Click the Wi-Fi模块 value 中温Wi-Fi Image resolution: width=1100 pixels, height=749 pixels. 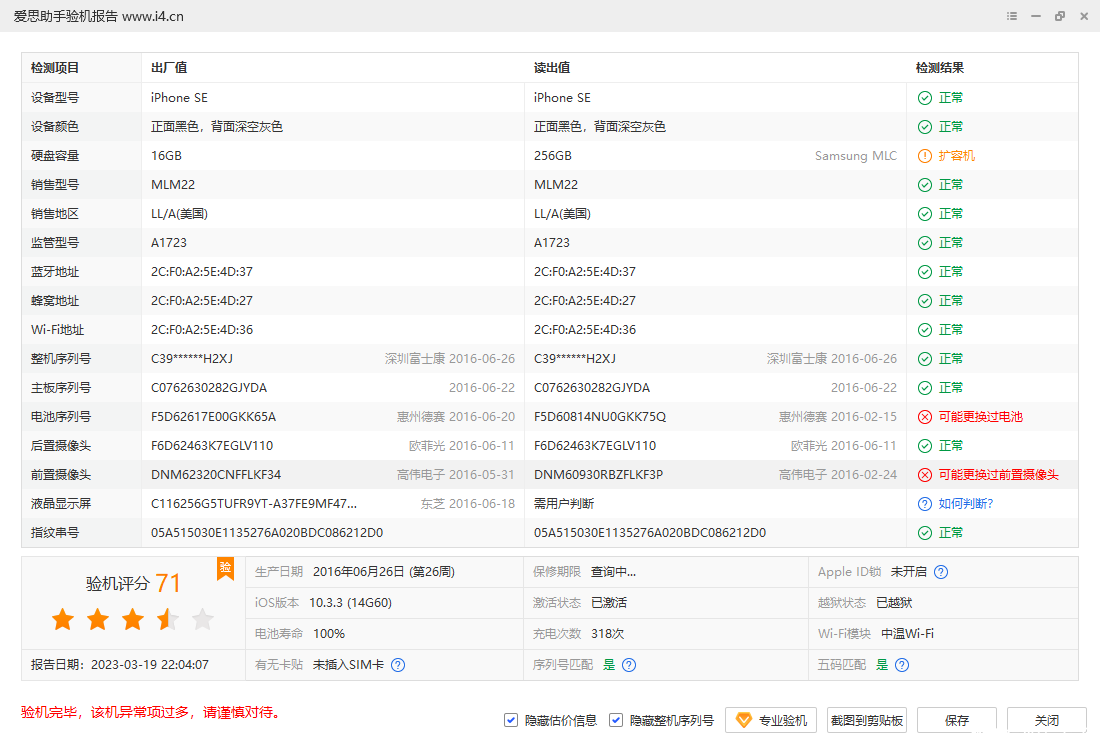click(908, 634)
